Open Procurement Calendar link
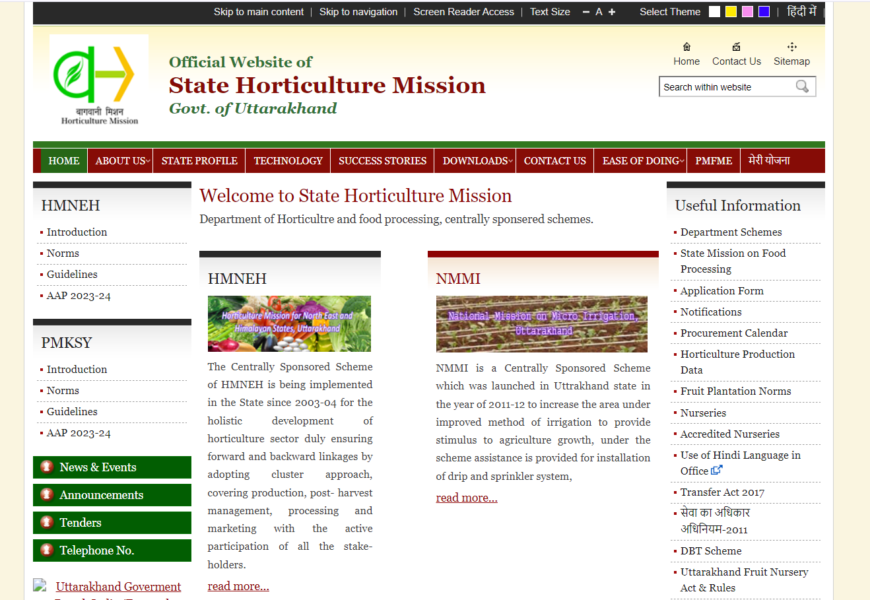Image resolution: width=870 pixels, height=600 pixels. point(734,333)
